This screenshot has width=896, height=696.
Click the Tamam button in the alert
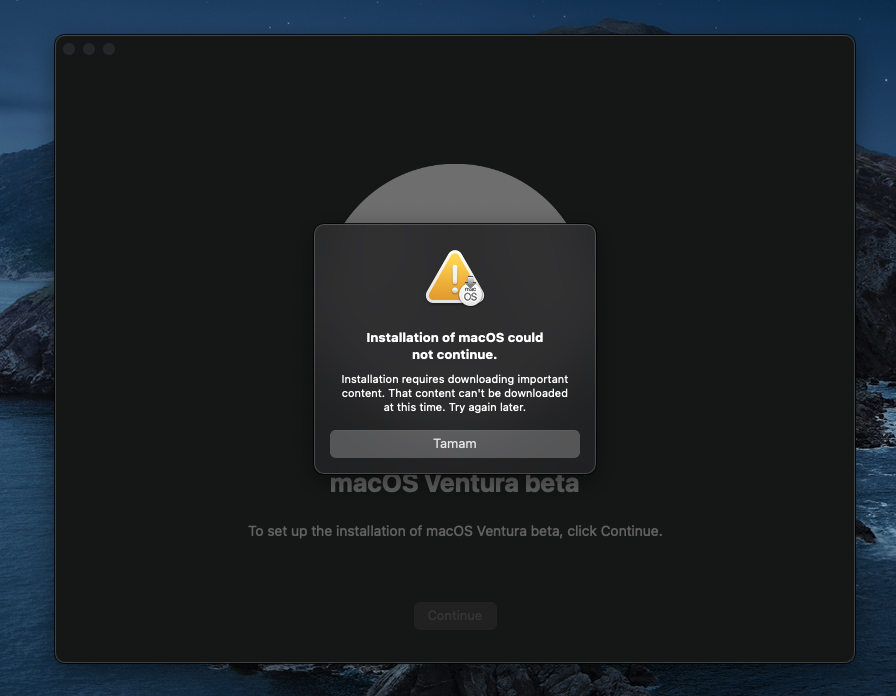pos(454,443)
